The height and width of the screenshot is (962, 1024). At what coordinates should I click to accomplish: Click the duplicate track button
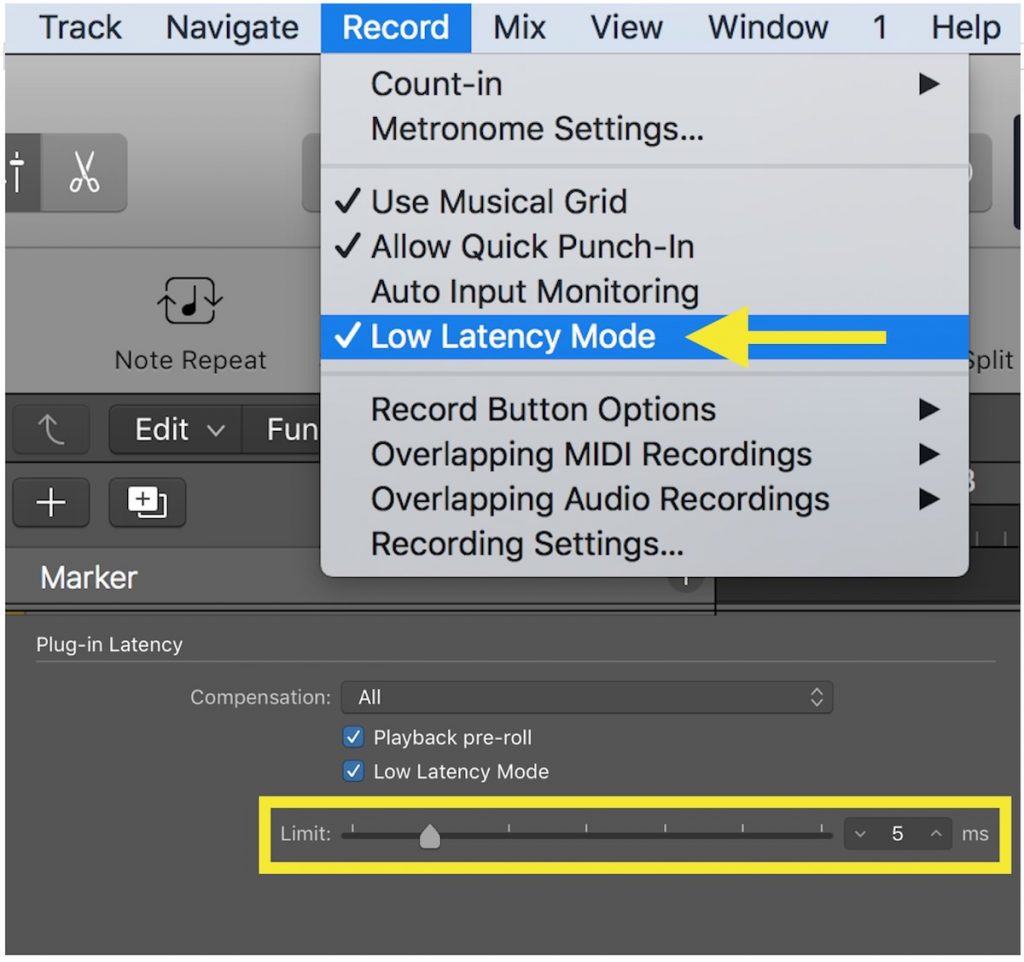click(148, 502)
